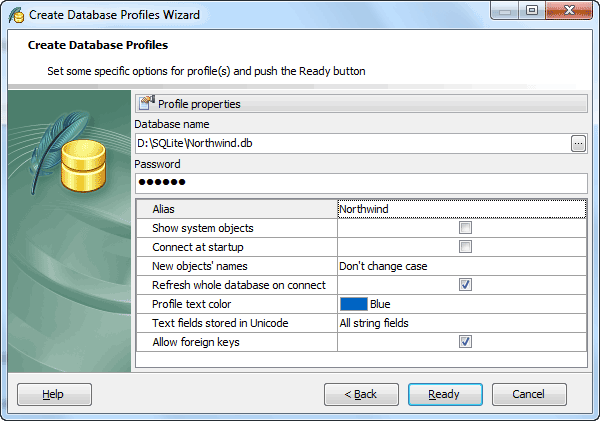Click the blue color swatch
Viewport: 600px width, 421px height.
click(x=354, y=304)
